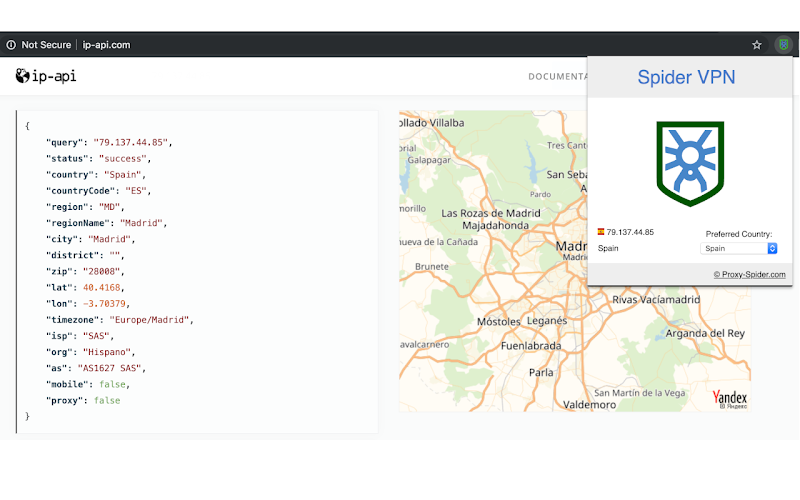This screenshot has height=500, width=800.
Task: Click Arganda del Rey on map
Action: tap(705, 333)
